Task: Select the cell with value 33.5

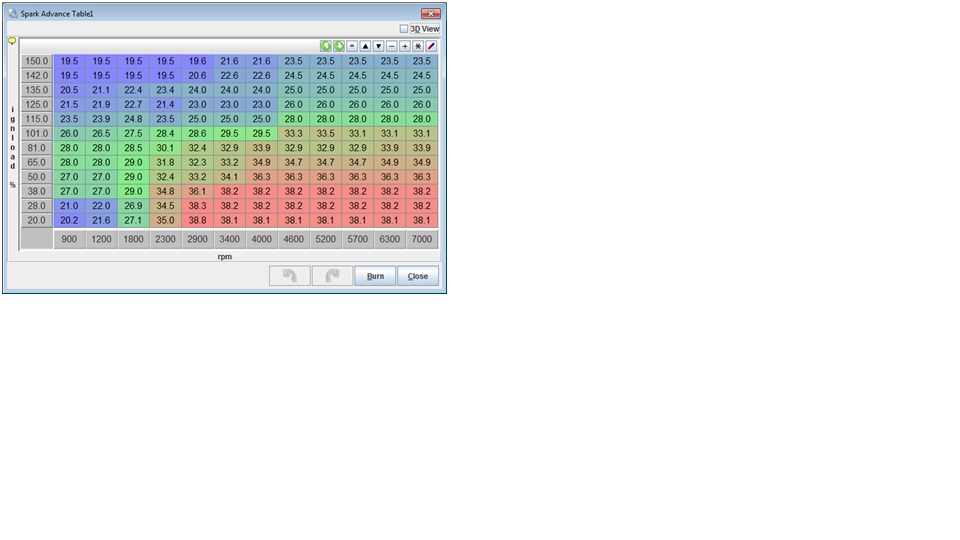Action: pyautogui.click(x=326, y=133)
